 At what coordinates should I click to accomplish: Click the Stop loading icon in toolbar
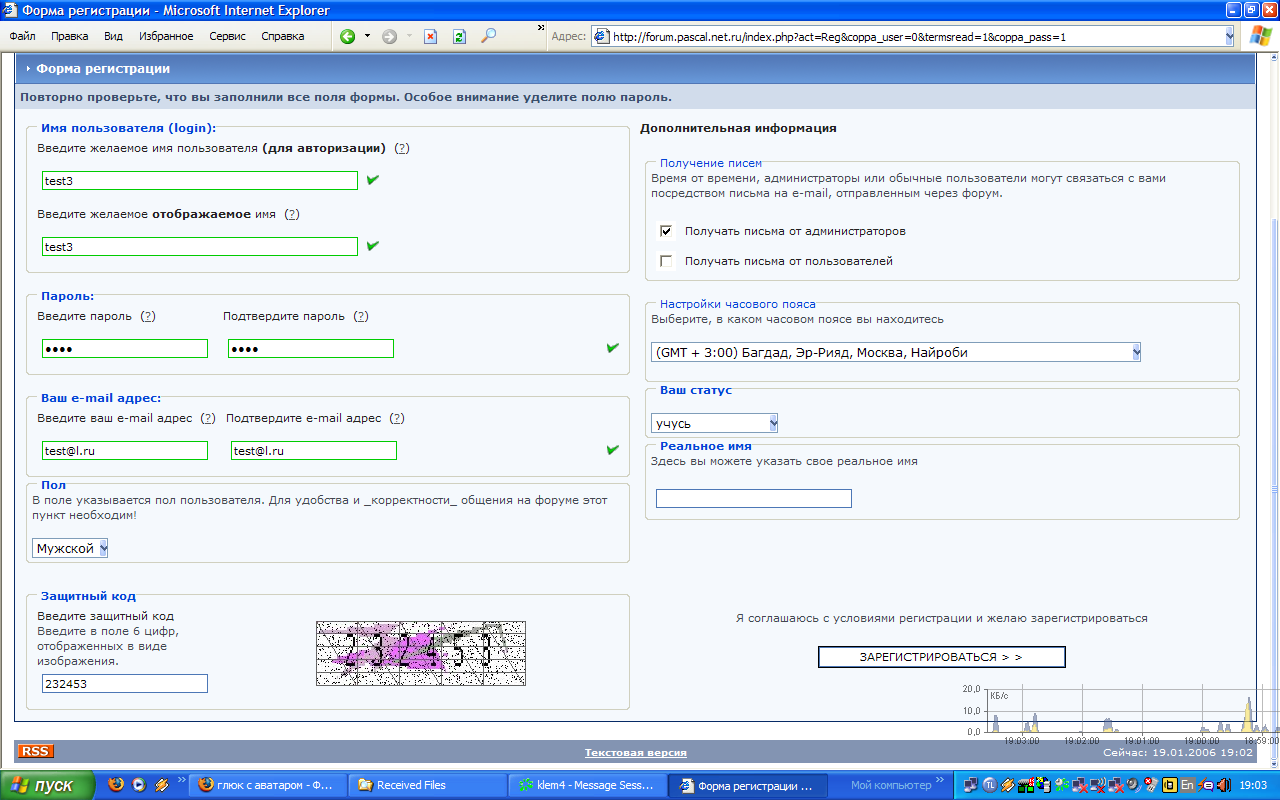click(430, 36)
